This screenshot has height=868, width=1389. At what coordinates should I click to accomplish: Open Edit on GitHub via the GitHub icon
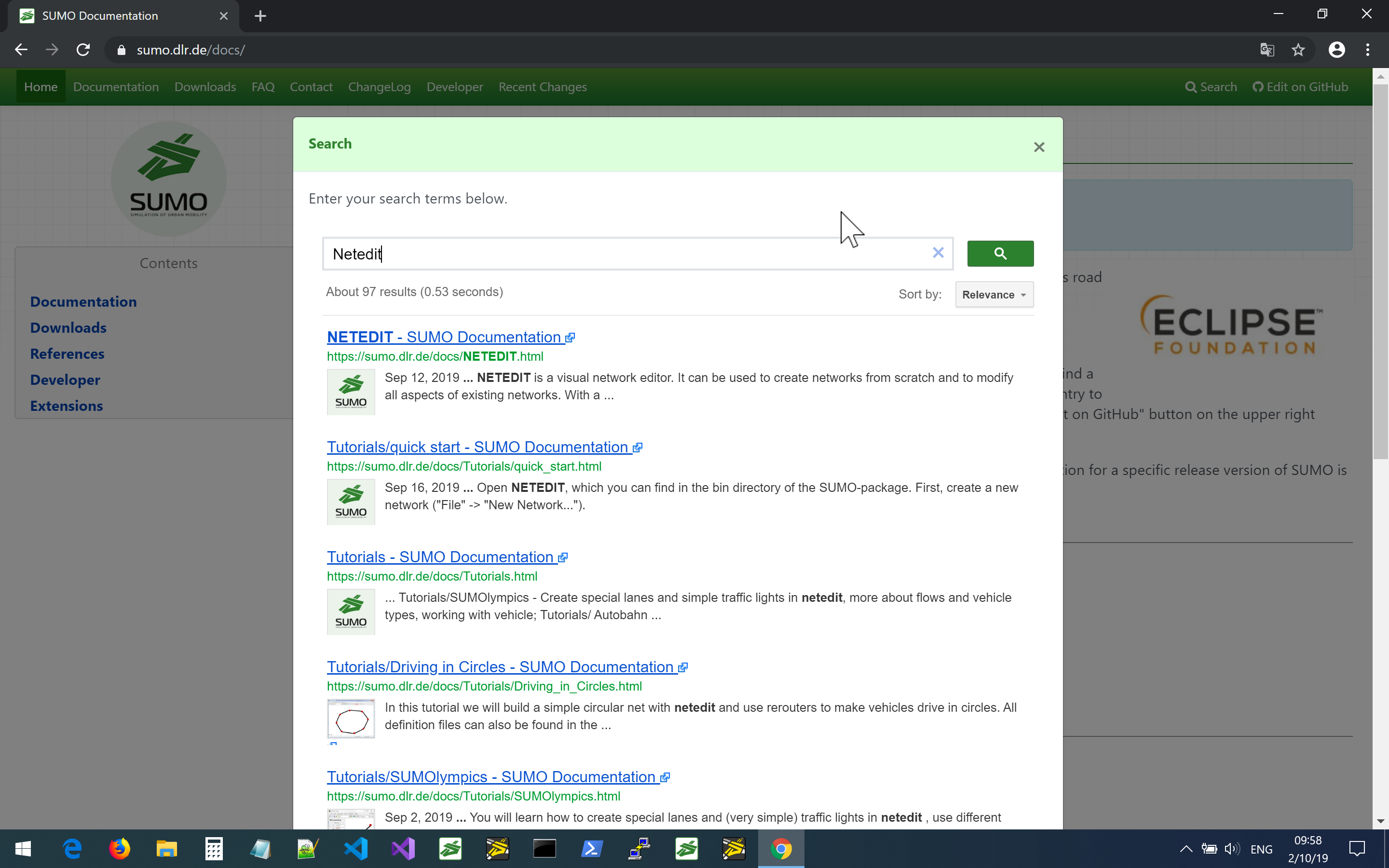point(1299,87)
